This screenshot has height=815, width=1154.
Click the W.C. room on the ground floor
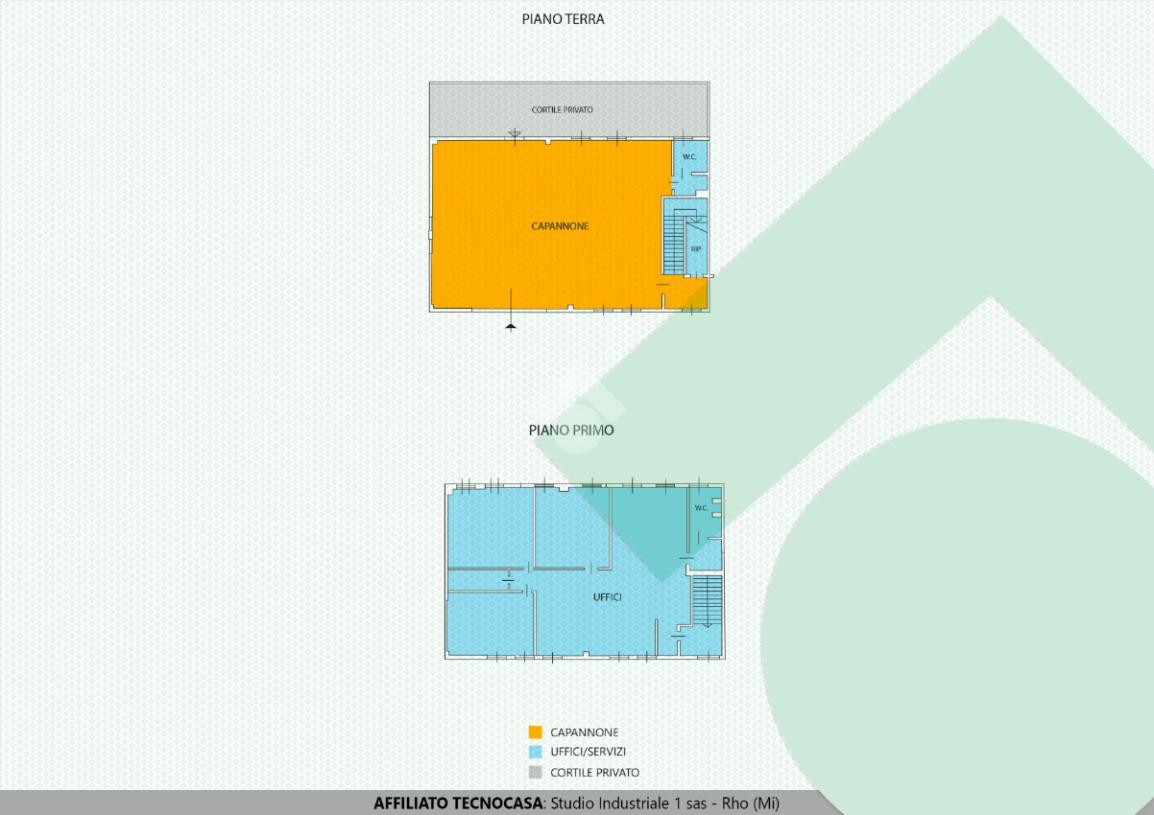689,158
